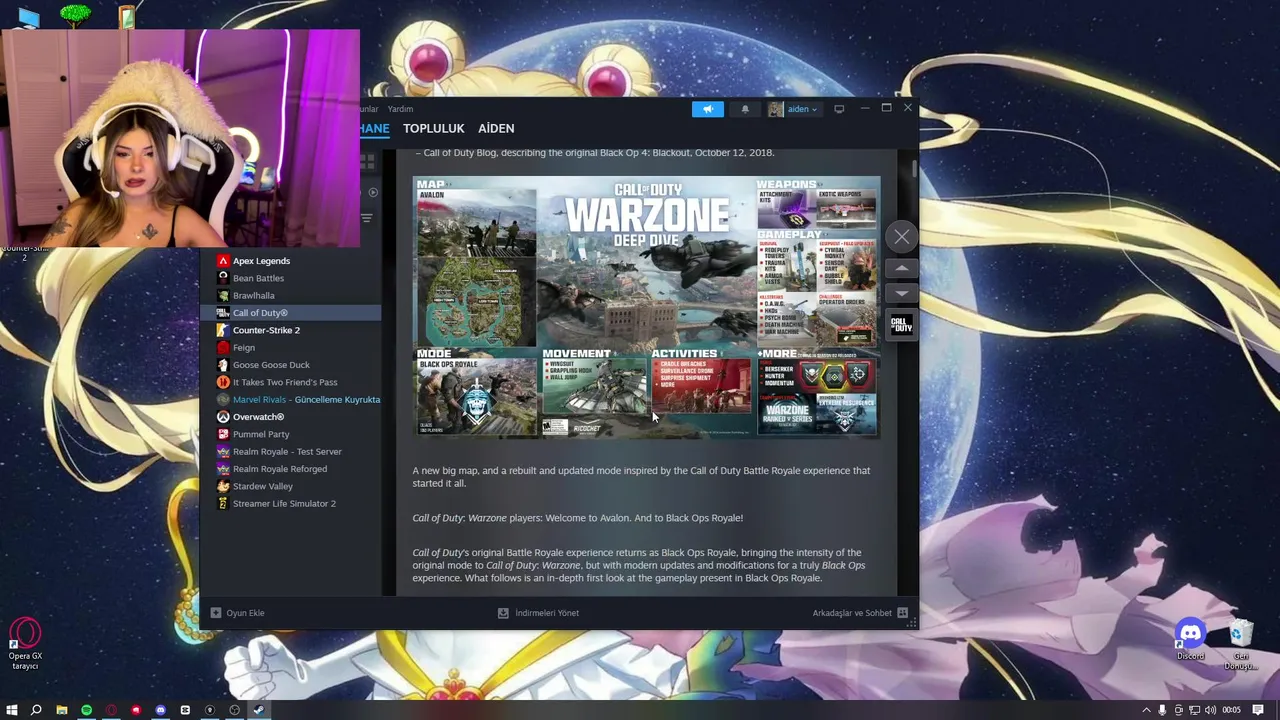The width and height of the screenshot is (1280, 720).
Task: Switch Steam to Big Picture mode icon
Action: (x=839, y=109)
